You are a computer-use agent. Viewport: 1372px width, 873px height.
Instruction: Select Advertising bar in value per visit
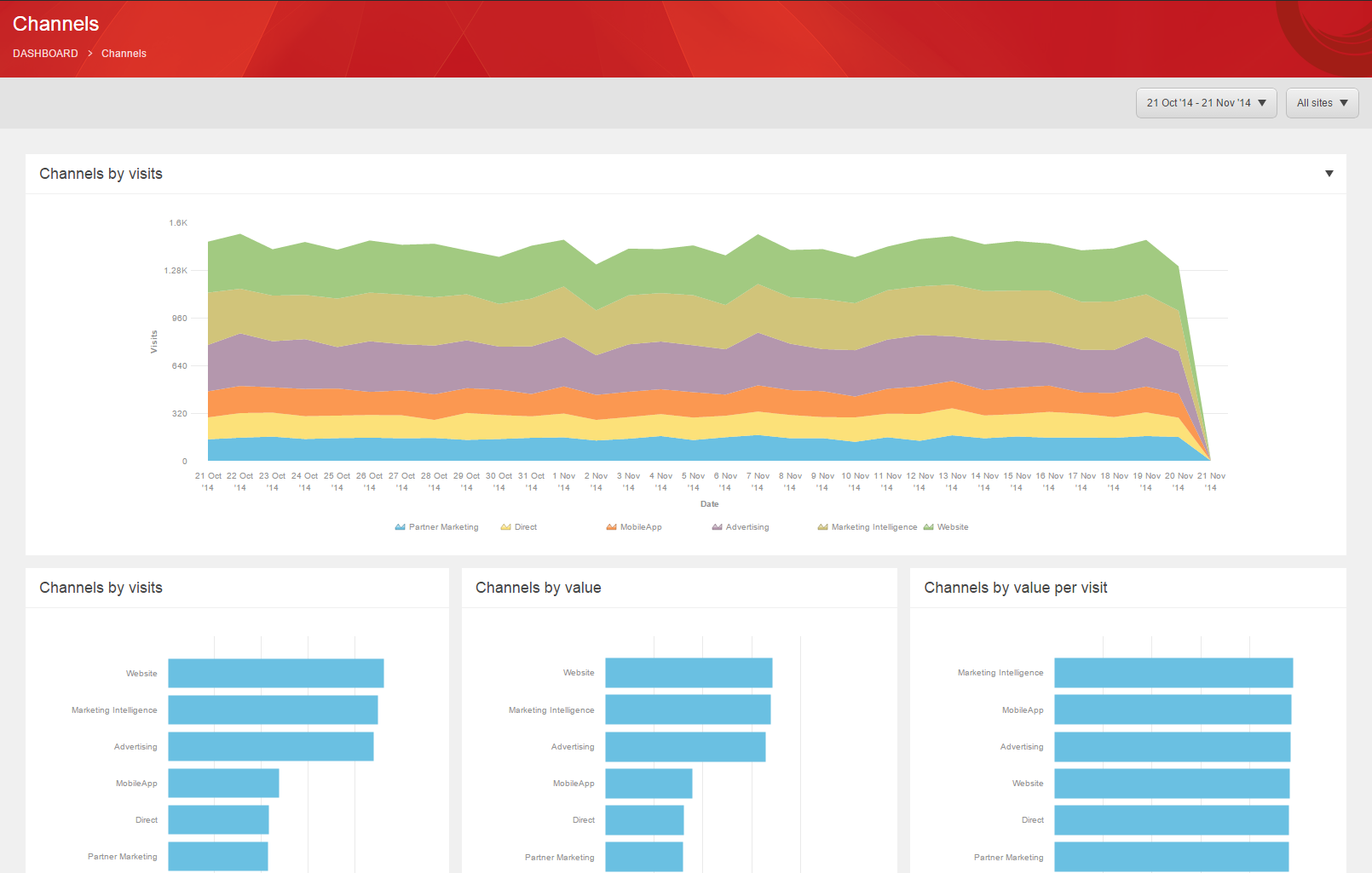click(1173, 746)
